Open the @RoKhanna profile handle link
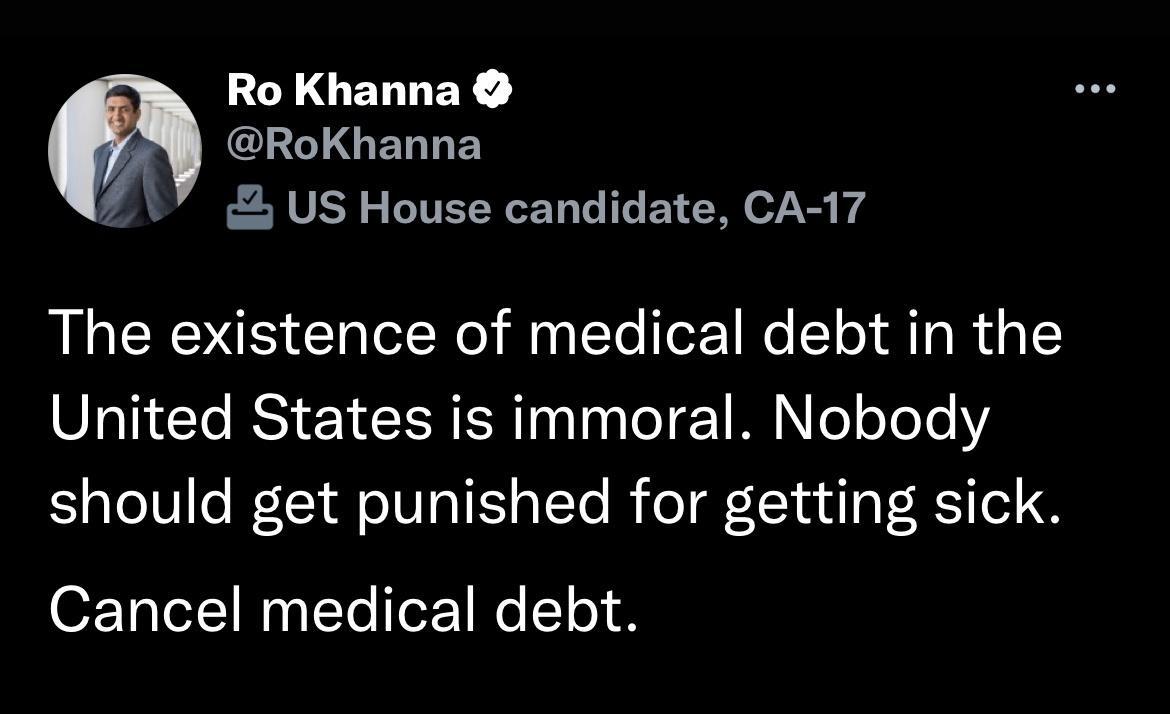Image resolution: width=1170 pixels, height=714 pixels. [x=352, y=143]
